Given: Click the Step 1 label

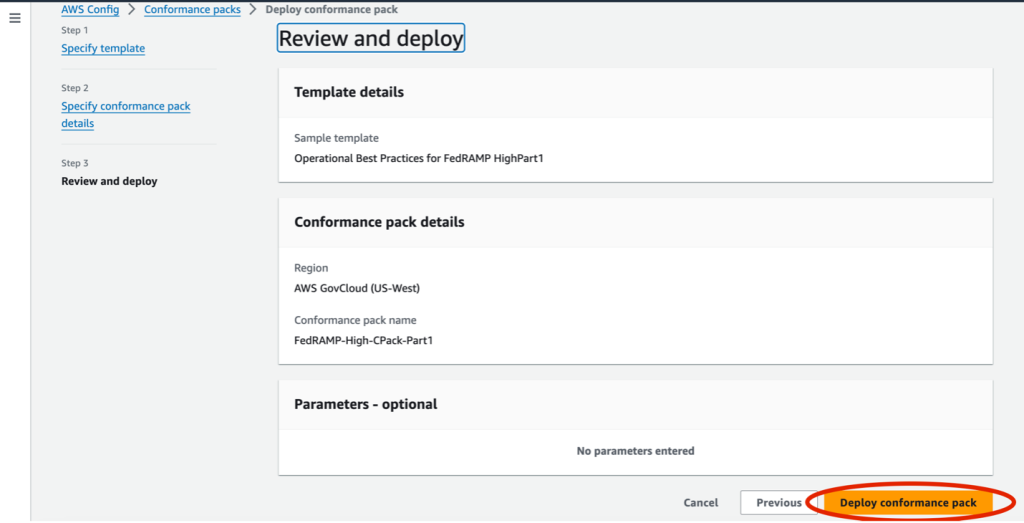Looking at the screenshot, I should (x=74, y=30).
